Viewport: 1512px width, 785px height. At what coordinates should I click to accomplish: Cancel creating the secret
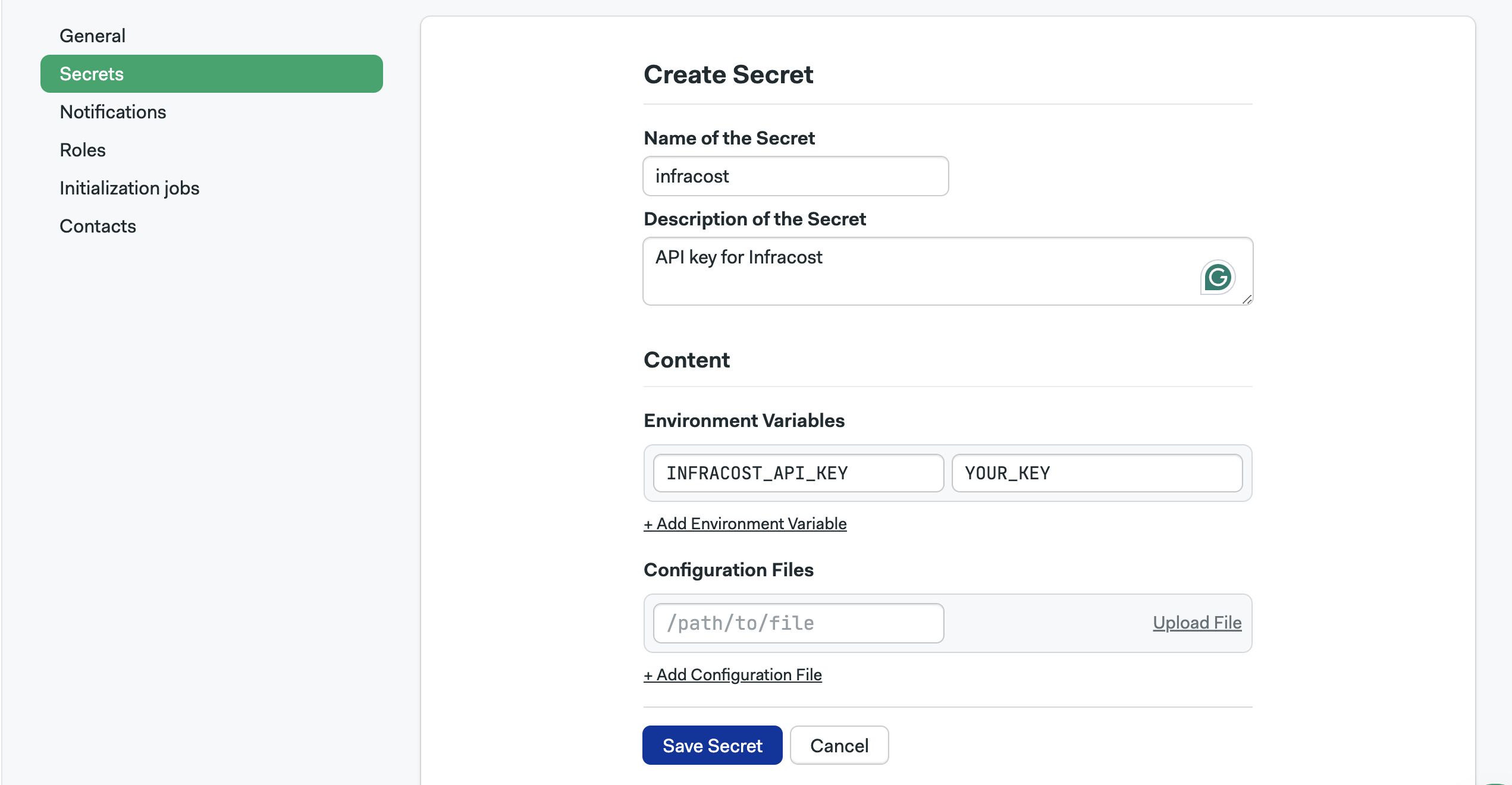[839, 745]
